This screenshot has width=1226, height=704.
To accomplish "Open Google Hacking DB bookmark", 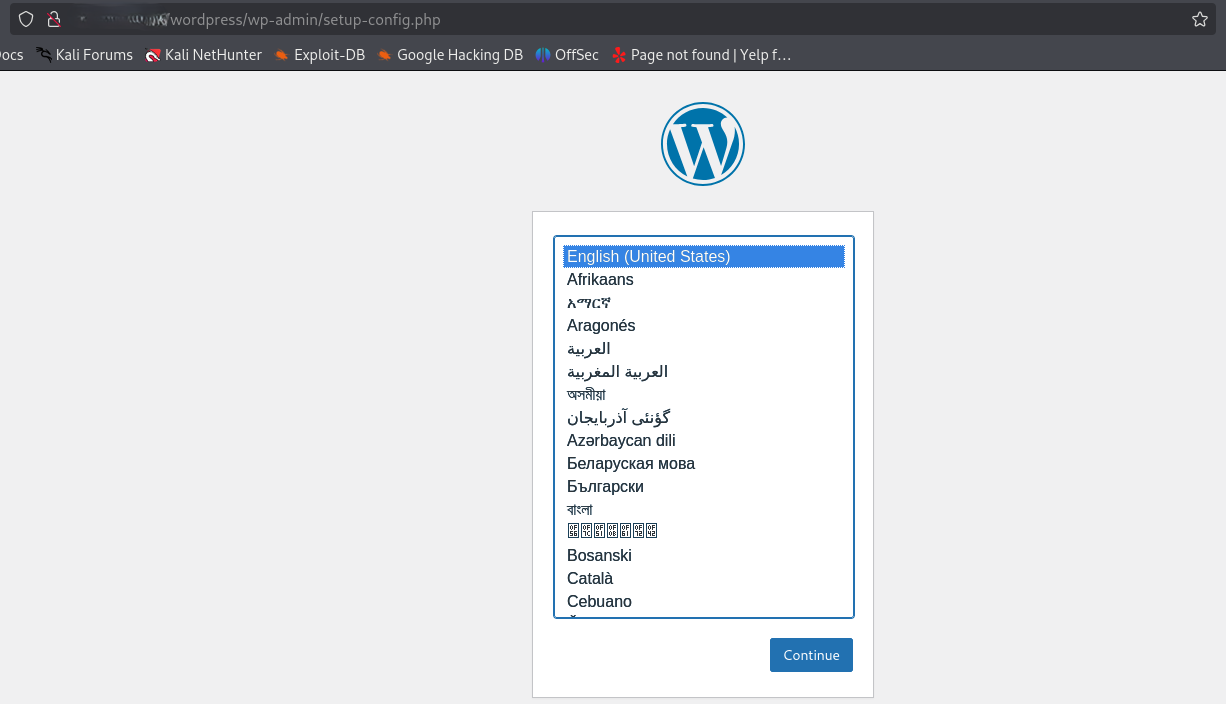I will pos(450,55).
